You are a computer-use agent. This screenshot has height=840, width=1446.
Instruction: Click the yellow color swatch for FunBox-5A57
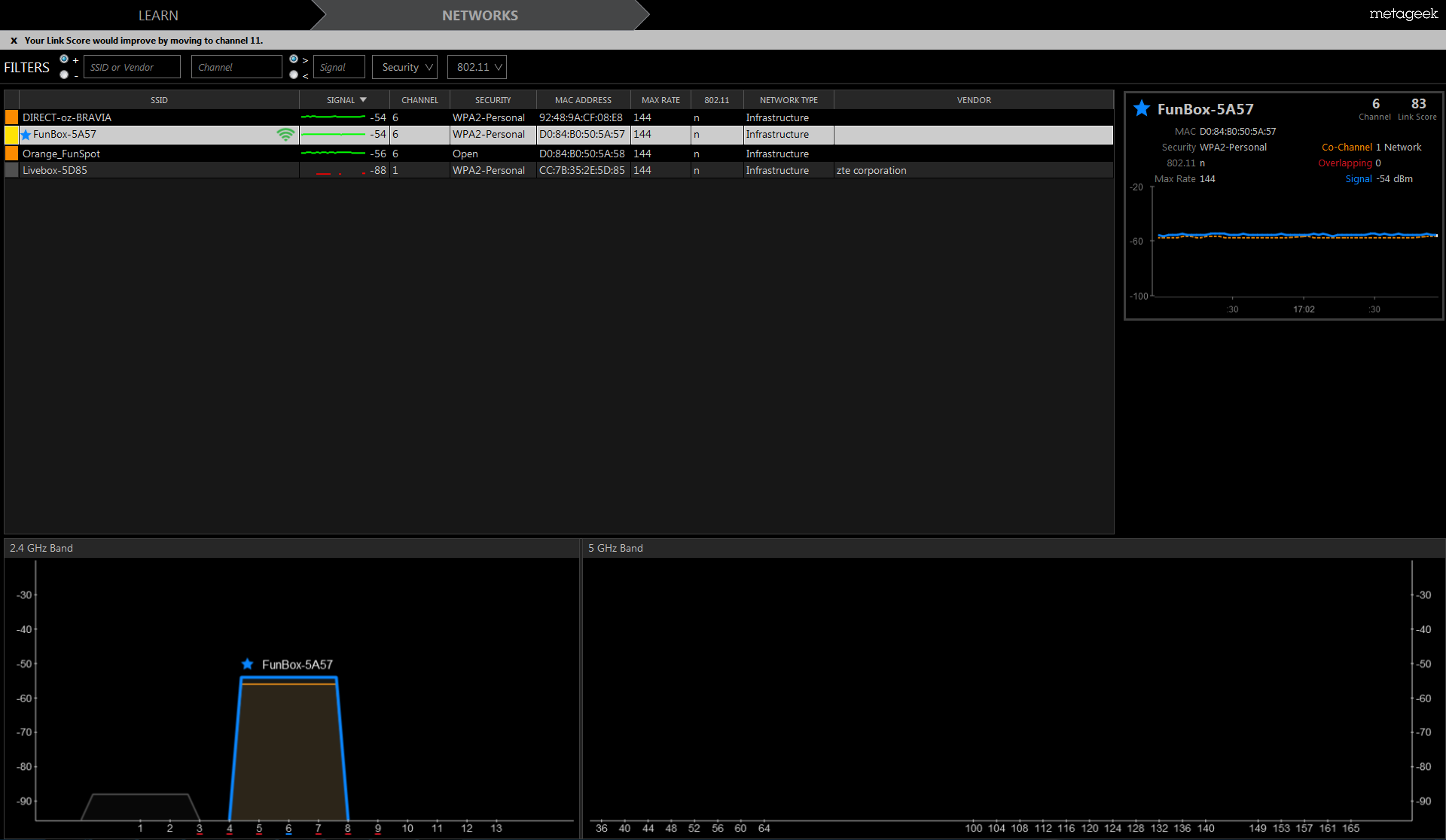[x=12, y=135]
